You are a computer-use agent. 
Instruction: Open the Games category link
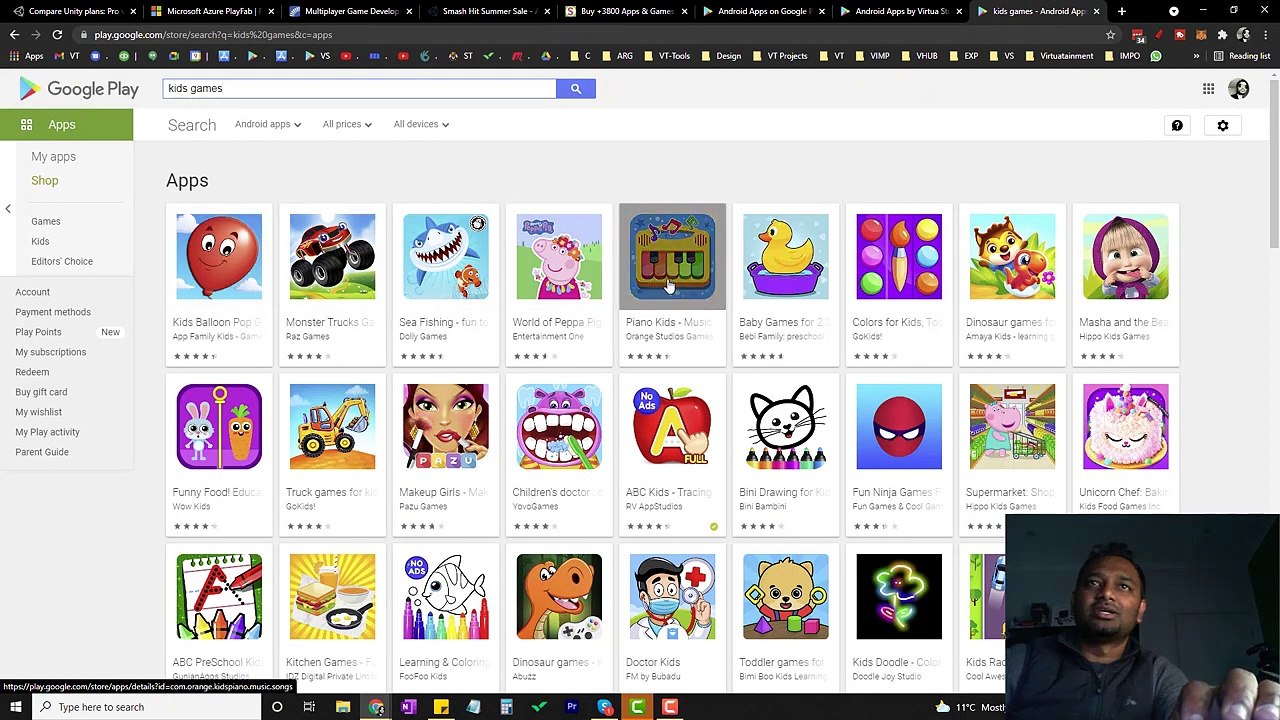[x=45, y=221]
